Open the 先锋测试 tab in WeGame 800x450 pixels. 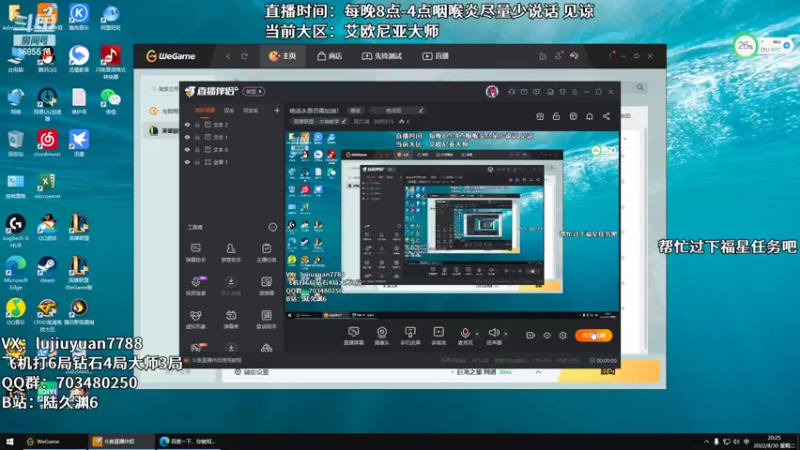382,56
